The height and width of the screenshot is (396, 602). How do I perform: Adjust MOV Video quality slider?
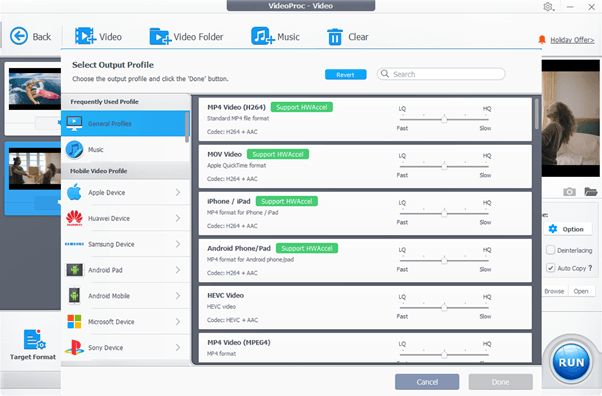click(444, 166)
